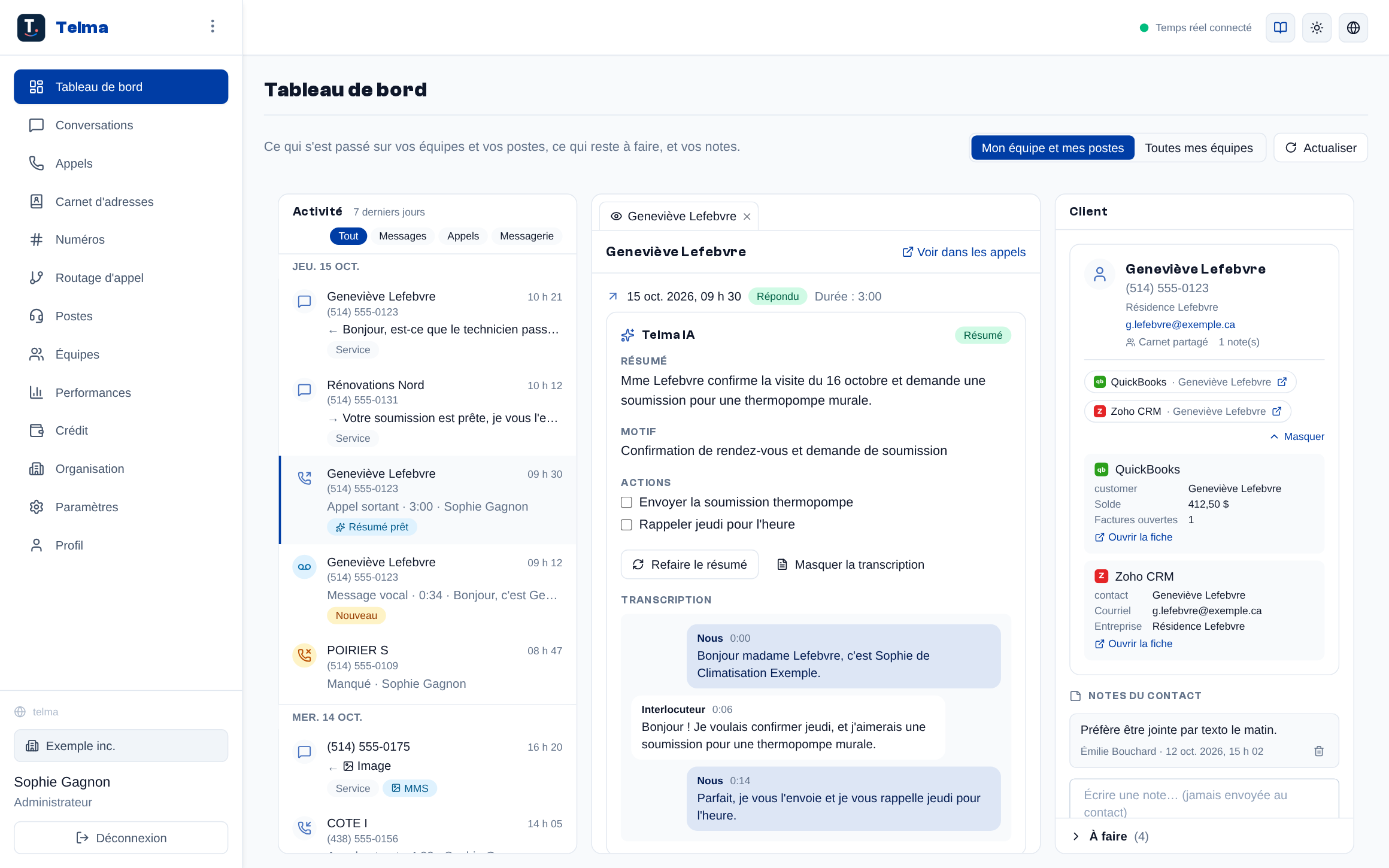Viewport: 1389px width, 868px height.
Task: Open Paramètres in the sidebar
Action: coord(121,507)
